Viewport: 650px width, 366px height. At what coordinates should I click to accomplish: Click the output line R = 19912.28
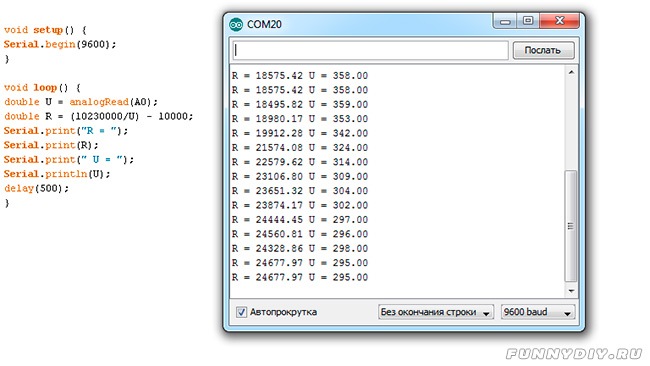click(300, 133)
